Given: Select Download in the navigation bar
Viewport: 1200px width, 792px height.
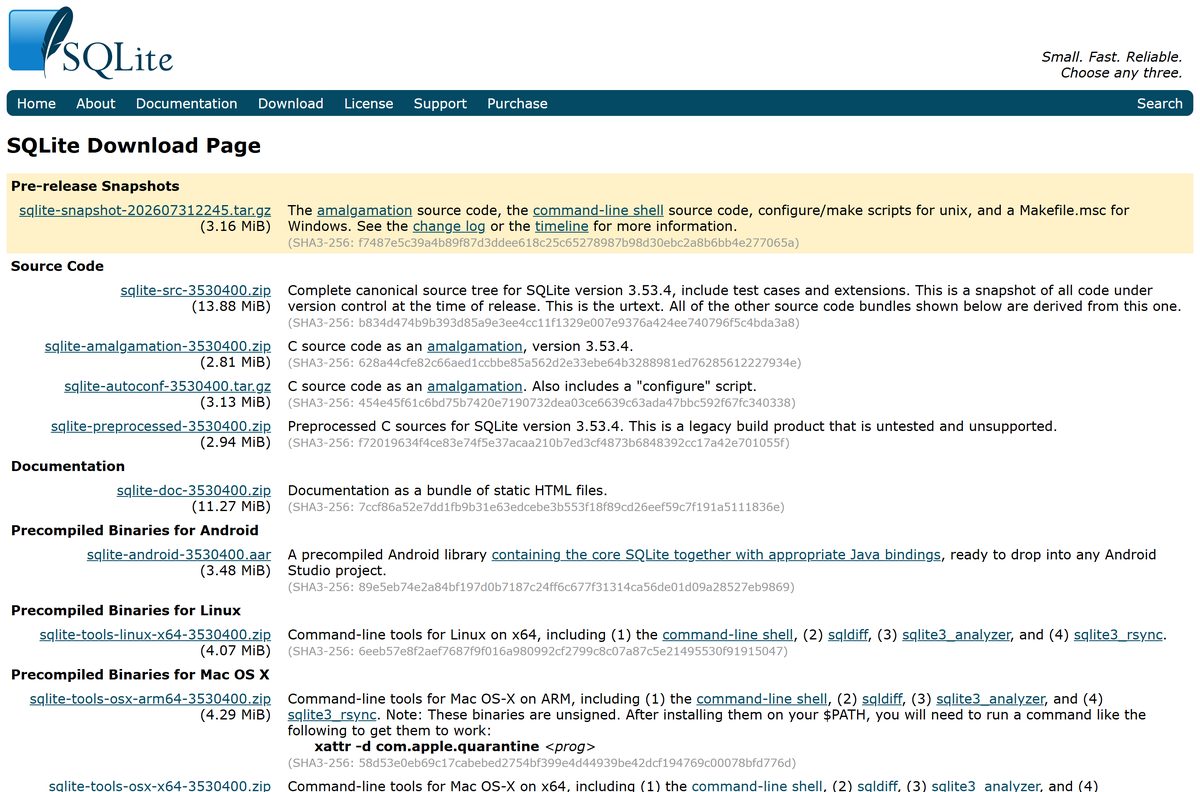Looking at the screenshot, I should [x=291, y=103].
